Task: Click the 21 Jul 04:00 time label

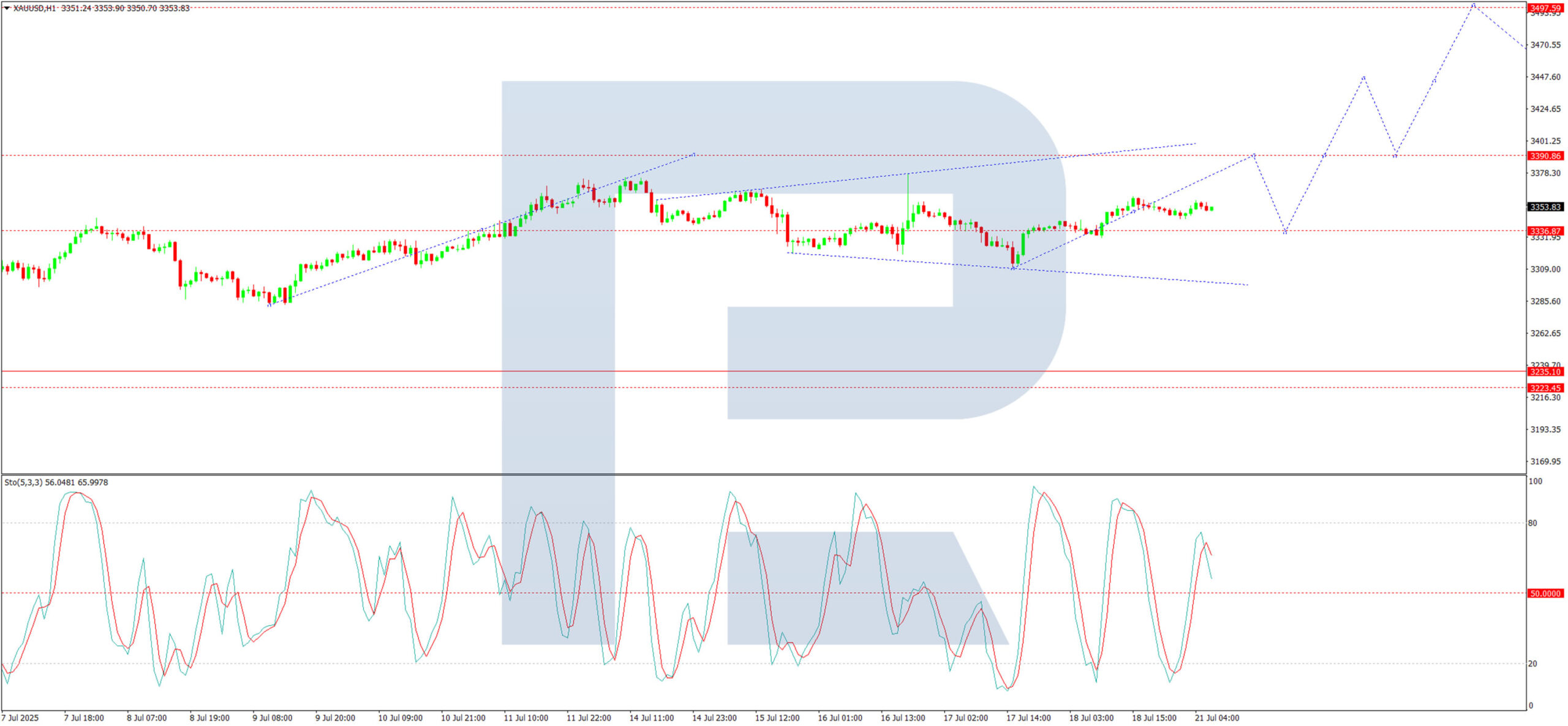Action: click(x=1216, y=717)
